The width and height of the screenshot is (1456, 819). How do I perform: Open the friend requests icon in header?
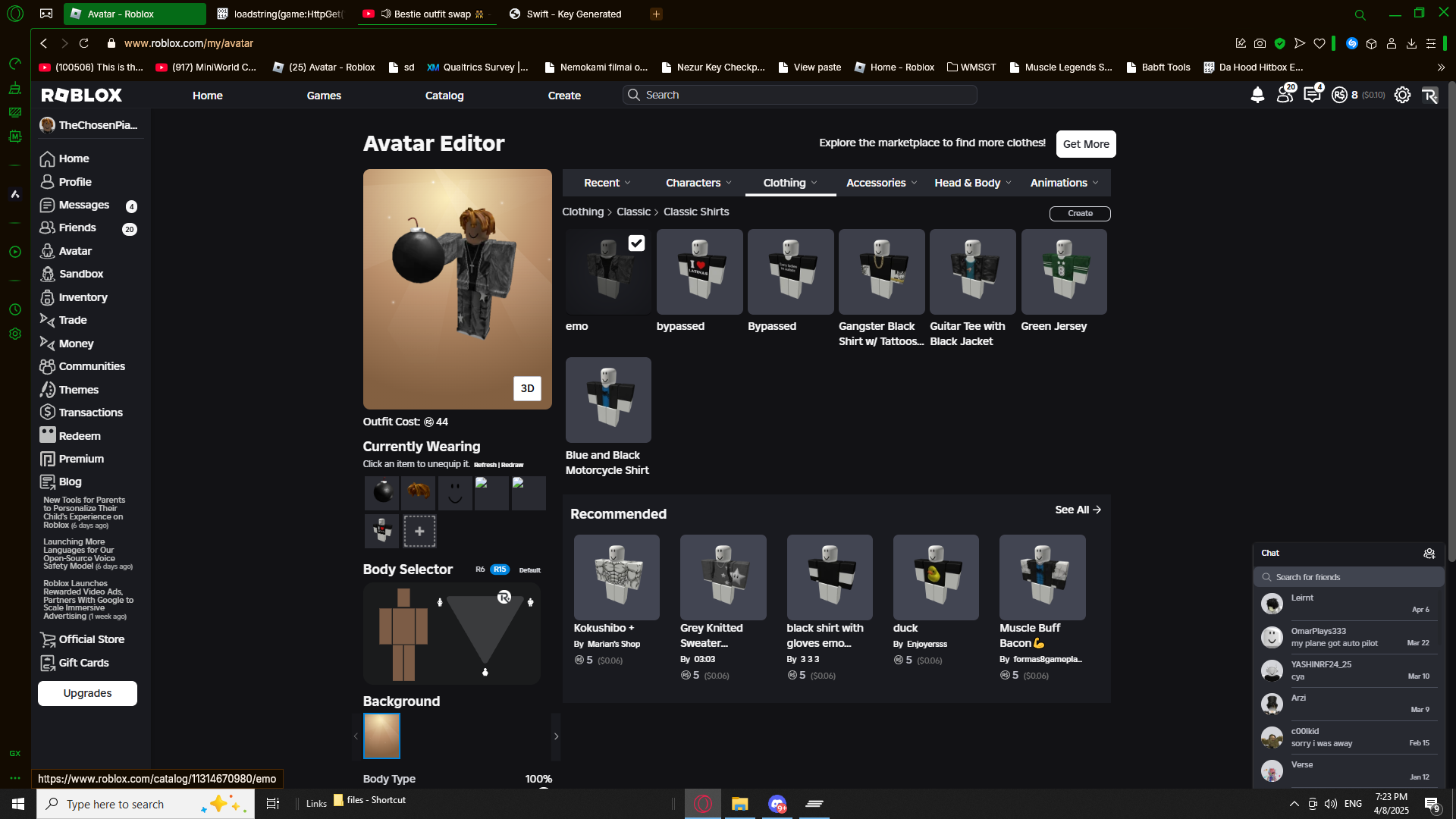1285,95
